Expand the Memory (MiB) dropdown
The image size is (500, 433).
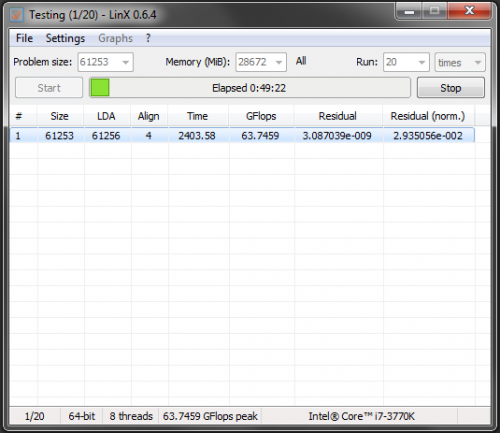tap(279, 62)
